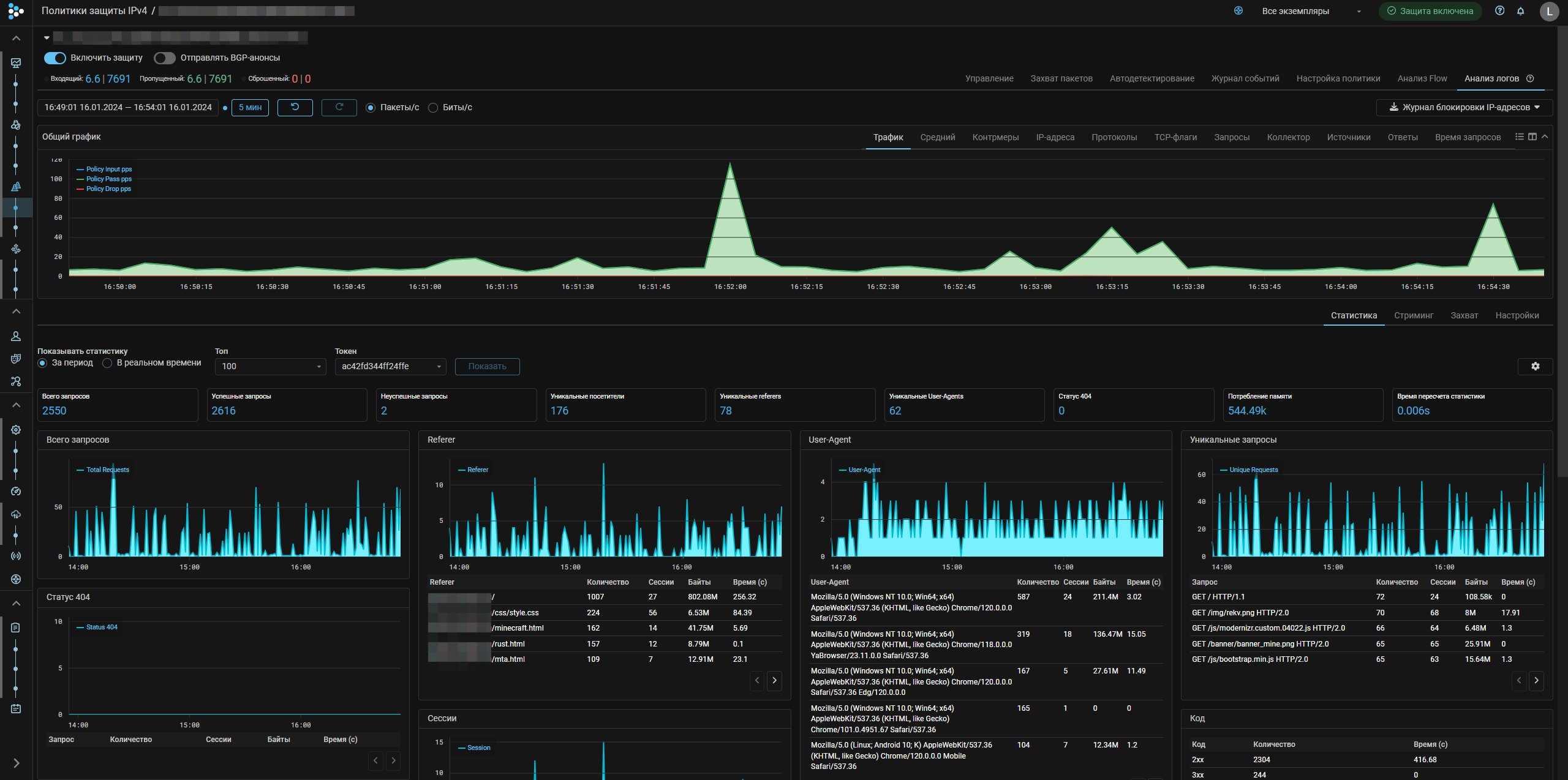Select the Биты/с radio button
The height and width of the screenshot is (780, 1568).
tap(433, 108)
